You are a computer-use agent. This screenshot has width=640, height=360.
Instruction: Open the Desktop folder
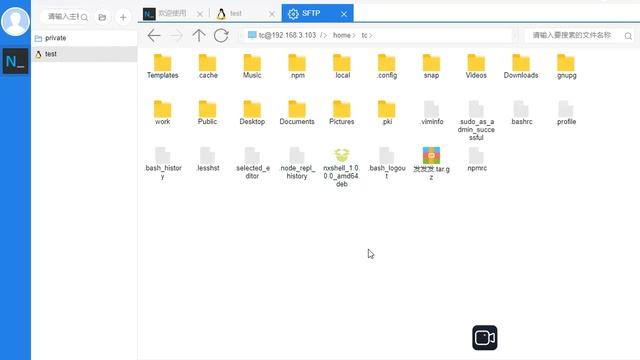click(x=252, y=113)
